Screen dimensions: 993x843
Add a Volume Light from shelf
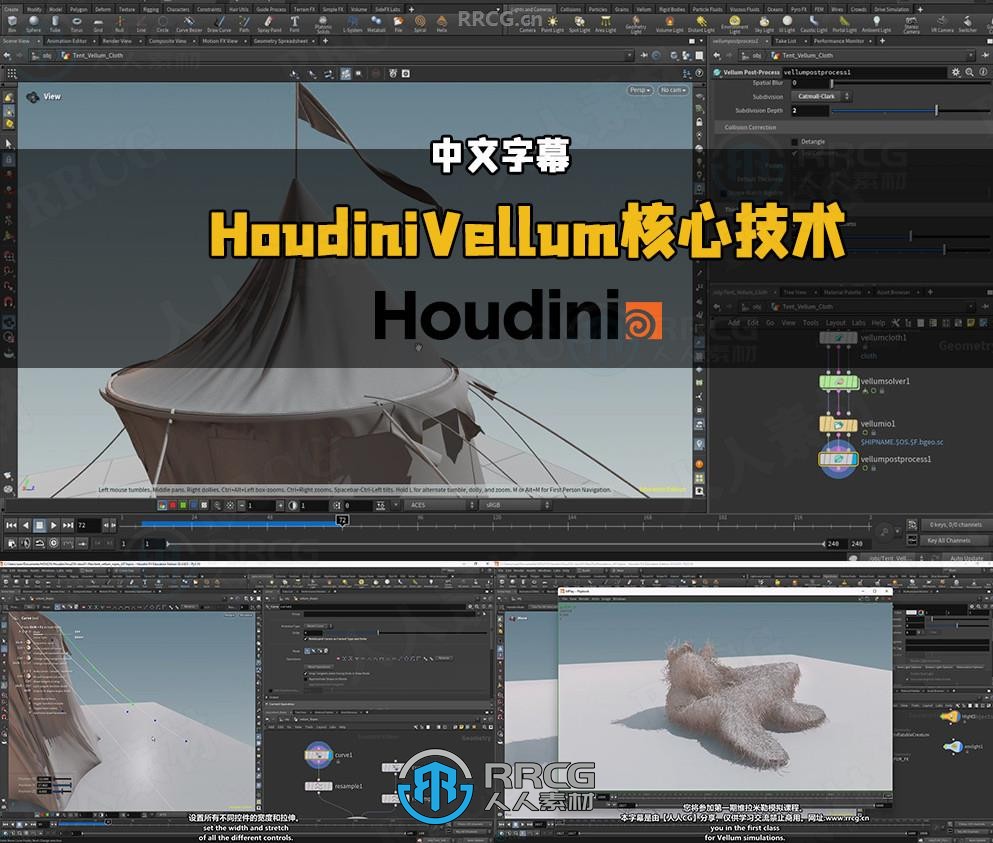(669, 24)
